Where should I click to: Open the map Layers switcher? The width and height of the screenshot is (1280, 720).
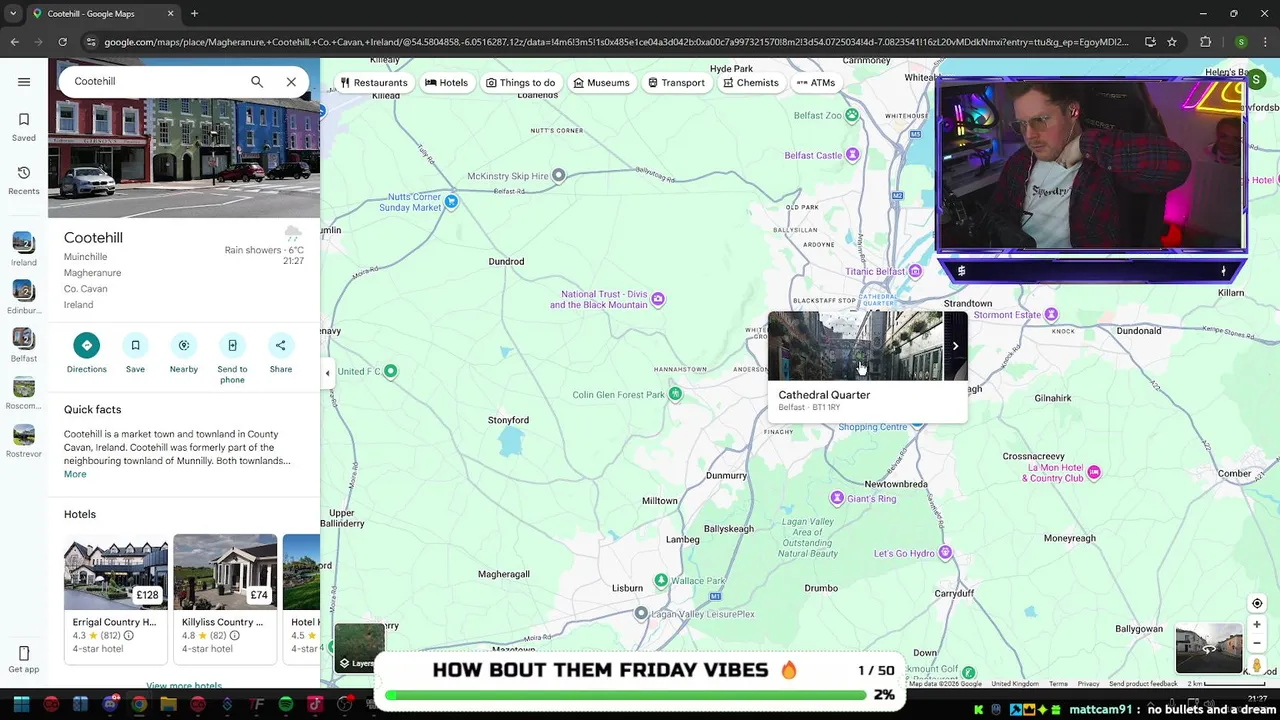(x=359, y=648)
